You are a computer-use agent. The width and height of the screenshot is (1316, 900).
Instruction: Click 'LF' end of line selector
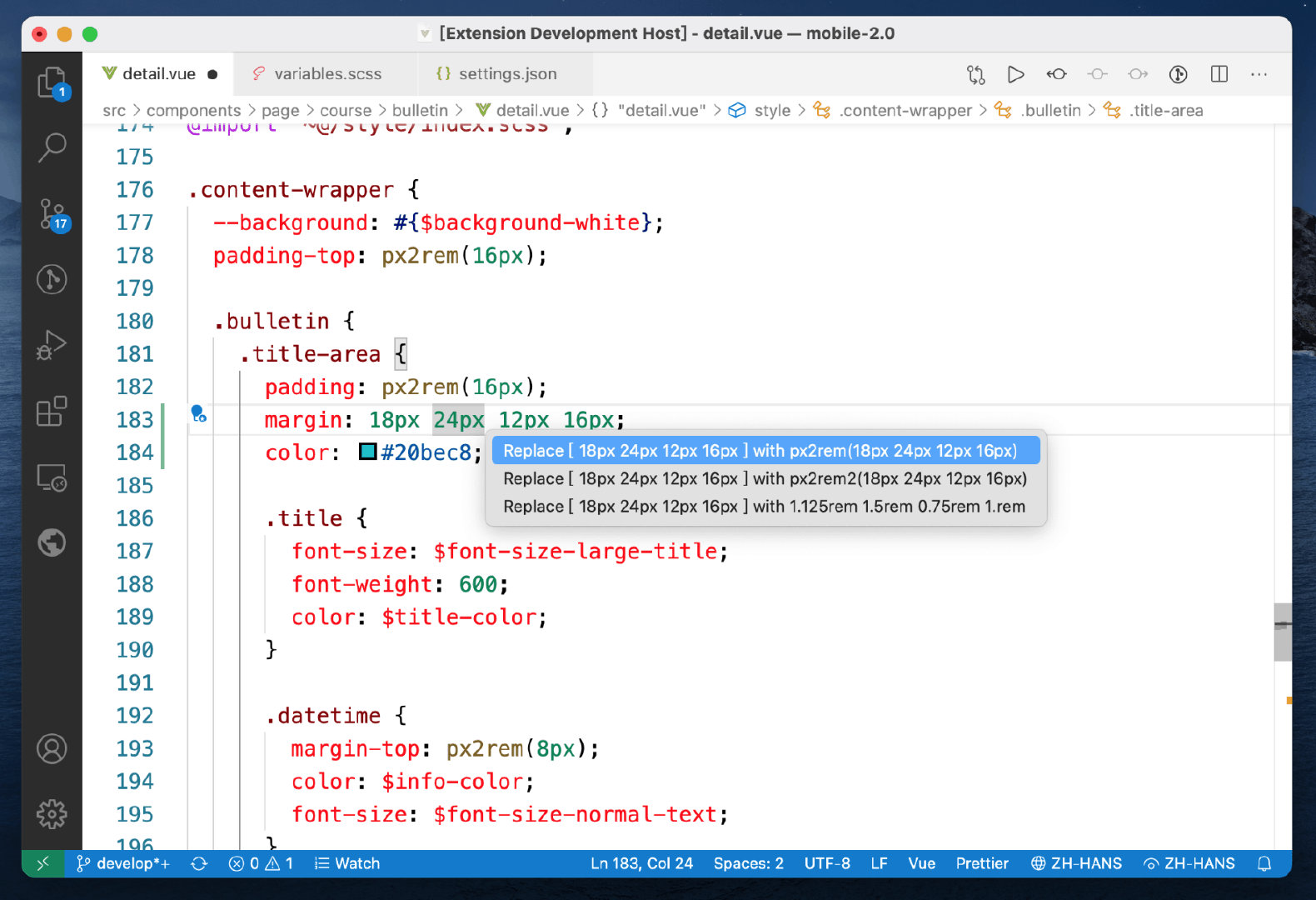point(879,863)
